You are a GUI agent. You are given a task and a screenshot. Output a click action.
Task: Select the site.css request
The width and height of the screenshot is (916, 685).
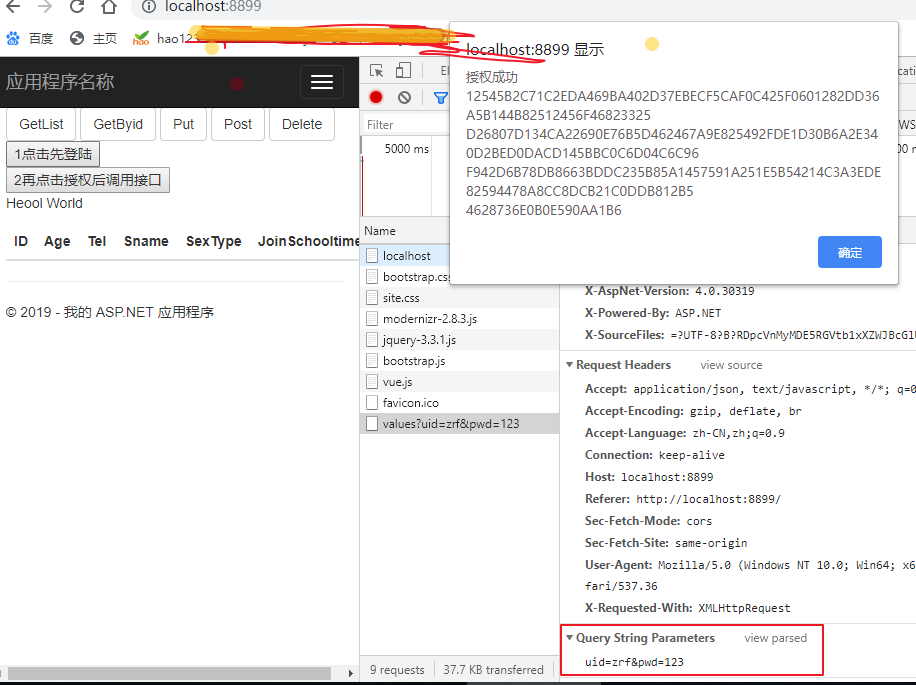tap(460, 298)
